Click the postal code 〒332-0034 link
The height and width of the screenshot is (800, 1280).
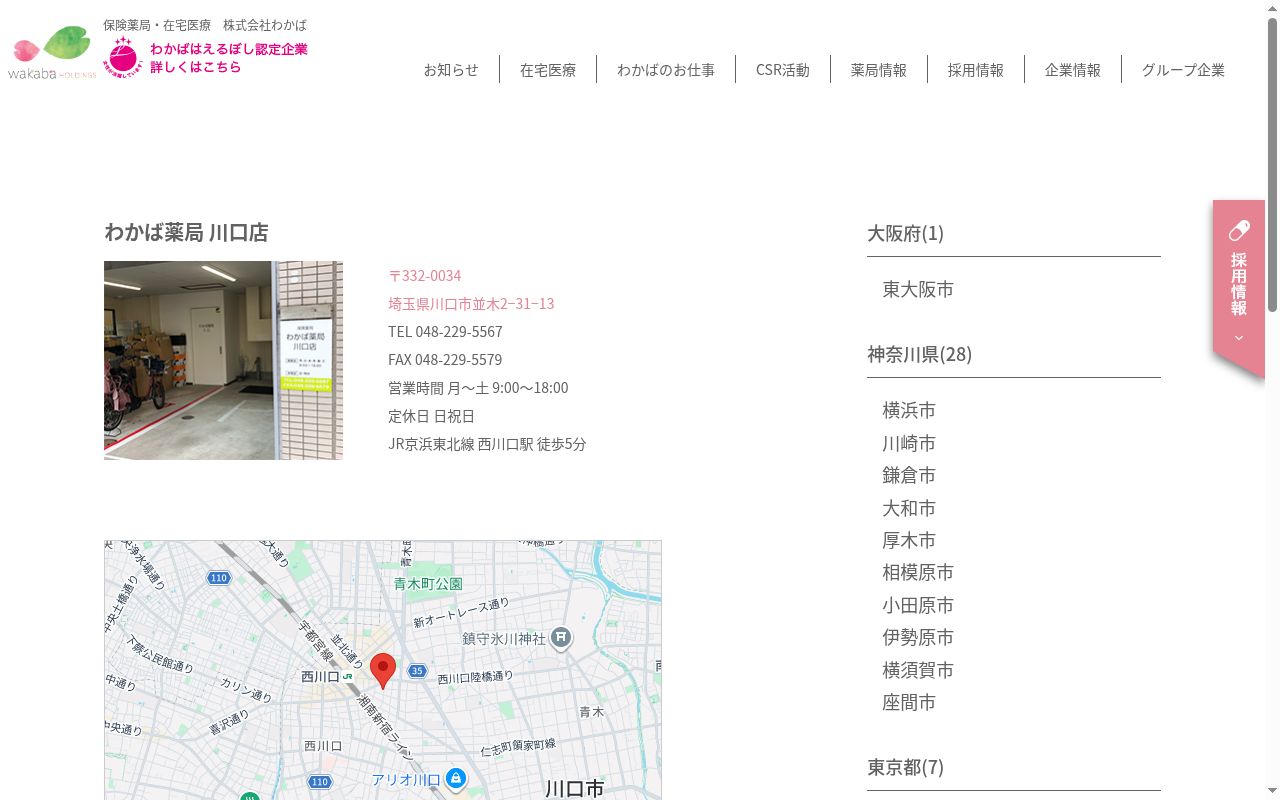(x=425, y=275)
